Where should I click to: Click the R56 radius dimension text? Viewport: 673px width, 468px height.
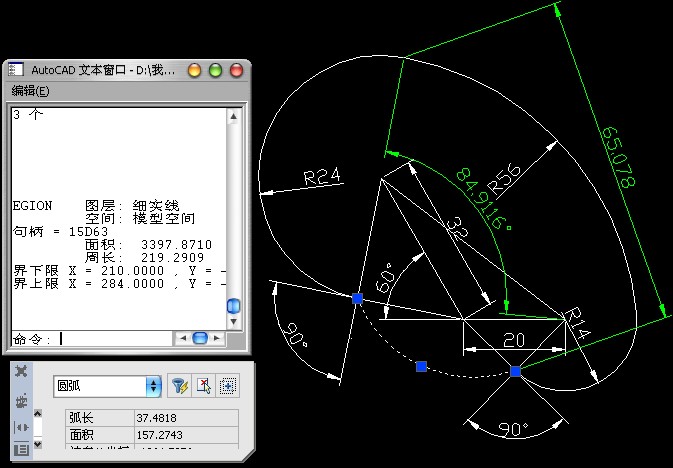click(x=504, y=179)
